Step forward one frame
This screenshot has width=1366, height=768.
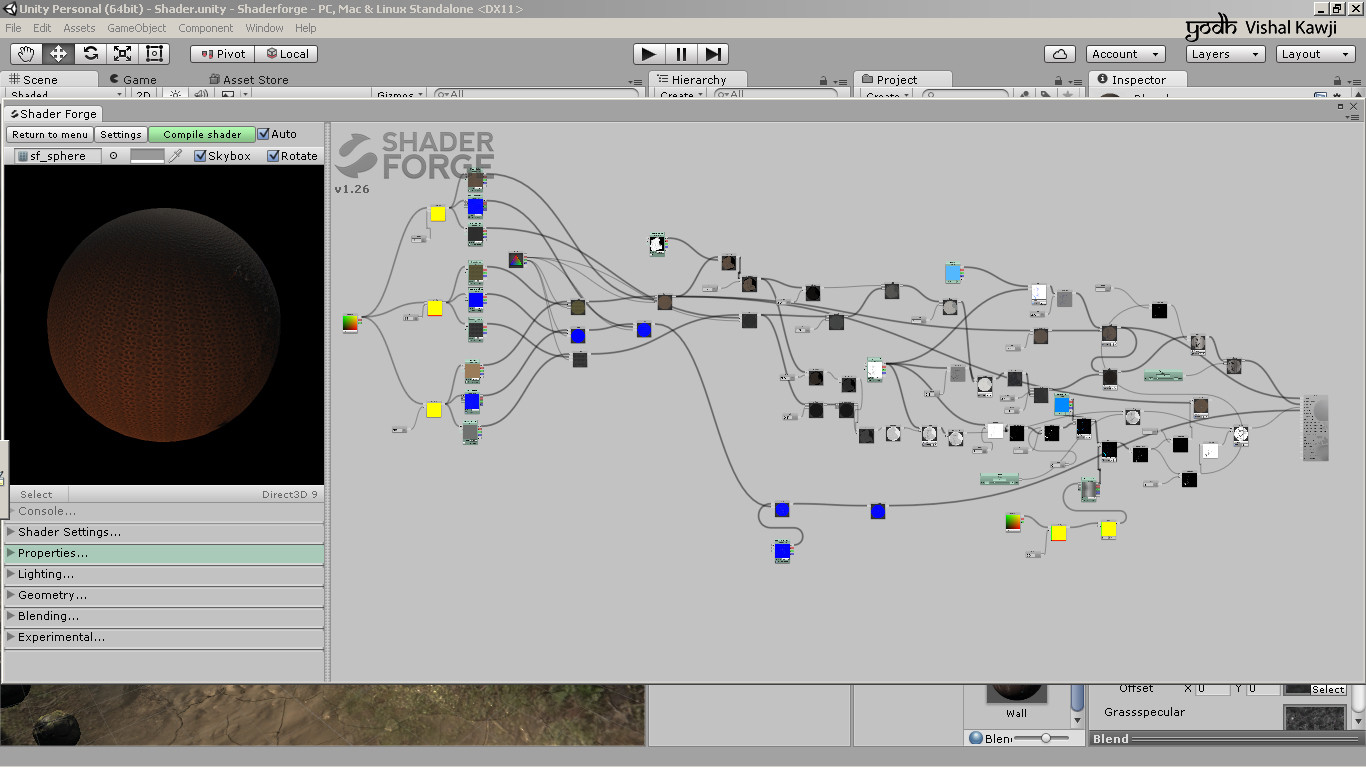(713, 54)
